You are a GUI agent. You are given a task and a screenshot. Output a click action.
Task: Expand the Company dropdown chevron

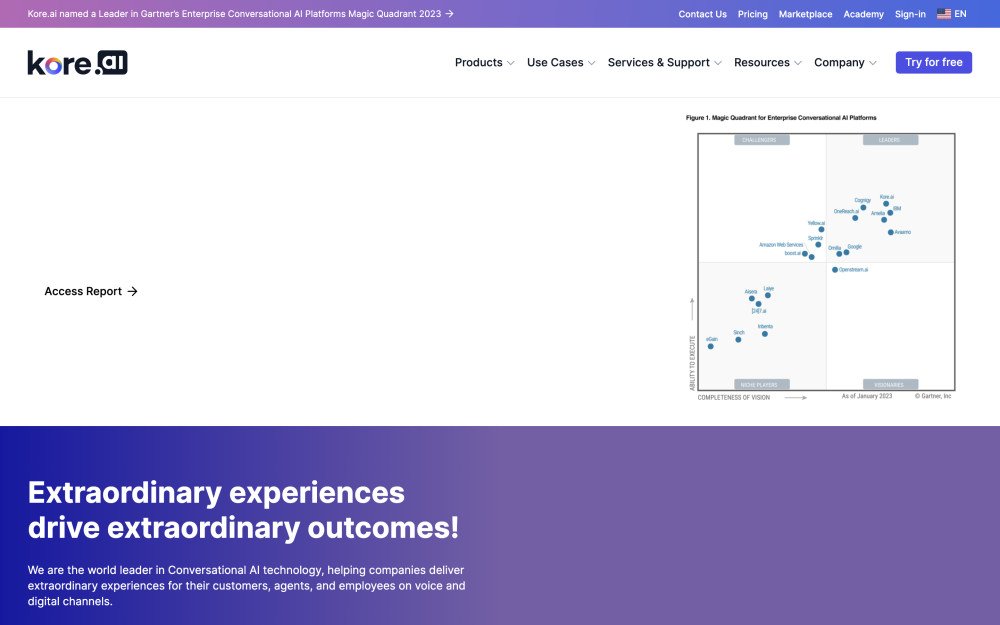pos(873,63)
